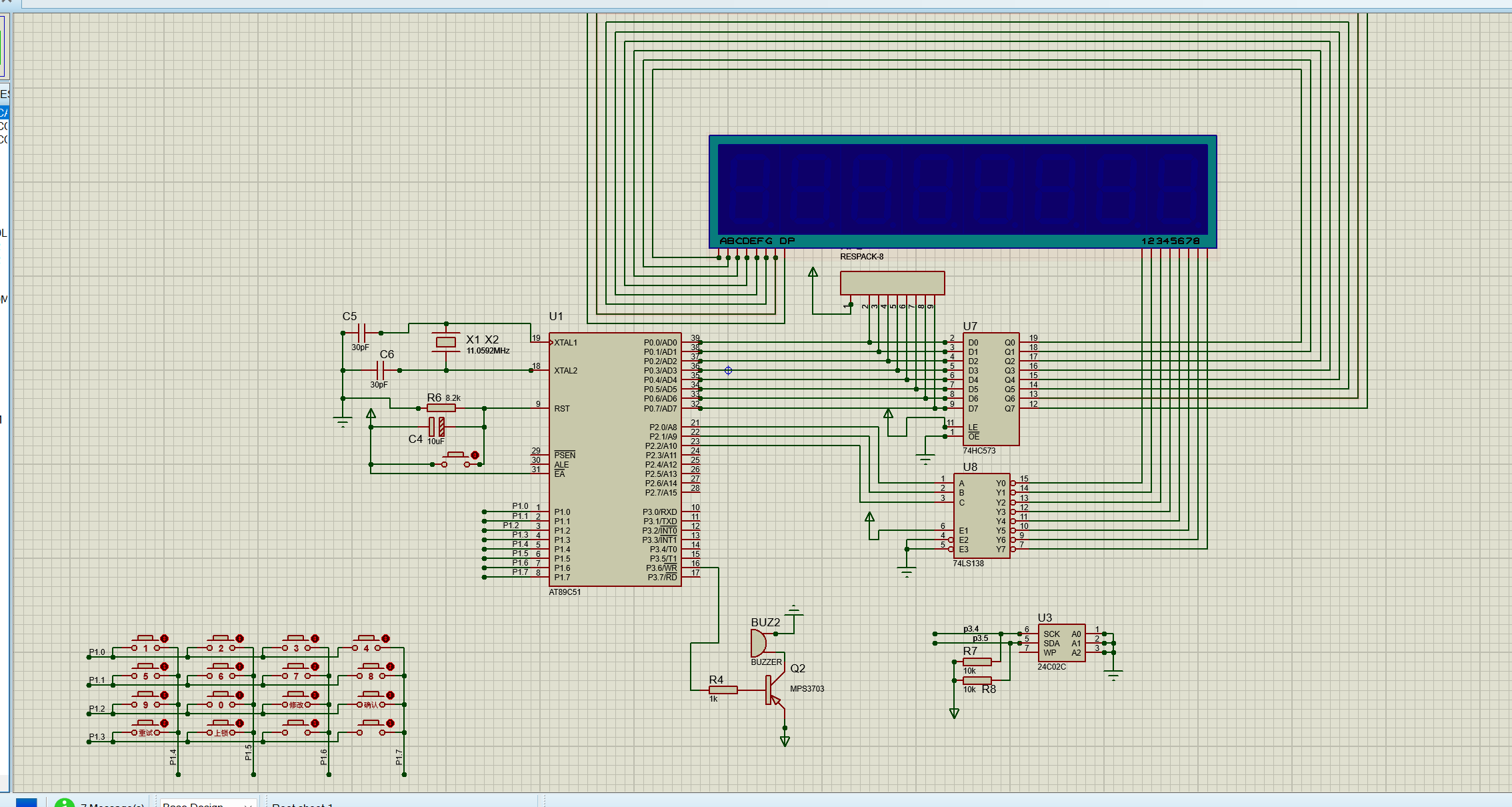
Task: Click the ground symbol under U7
Action: coord(925,459)
